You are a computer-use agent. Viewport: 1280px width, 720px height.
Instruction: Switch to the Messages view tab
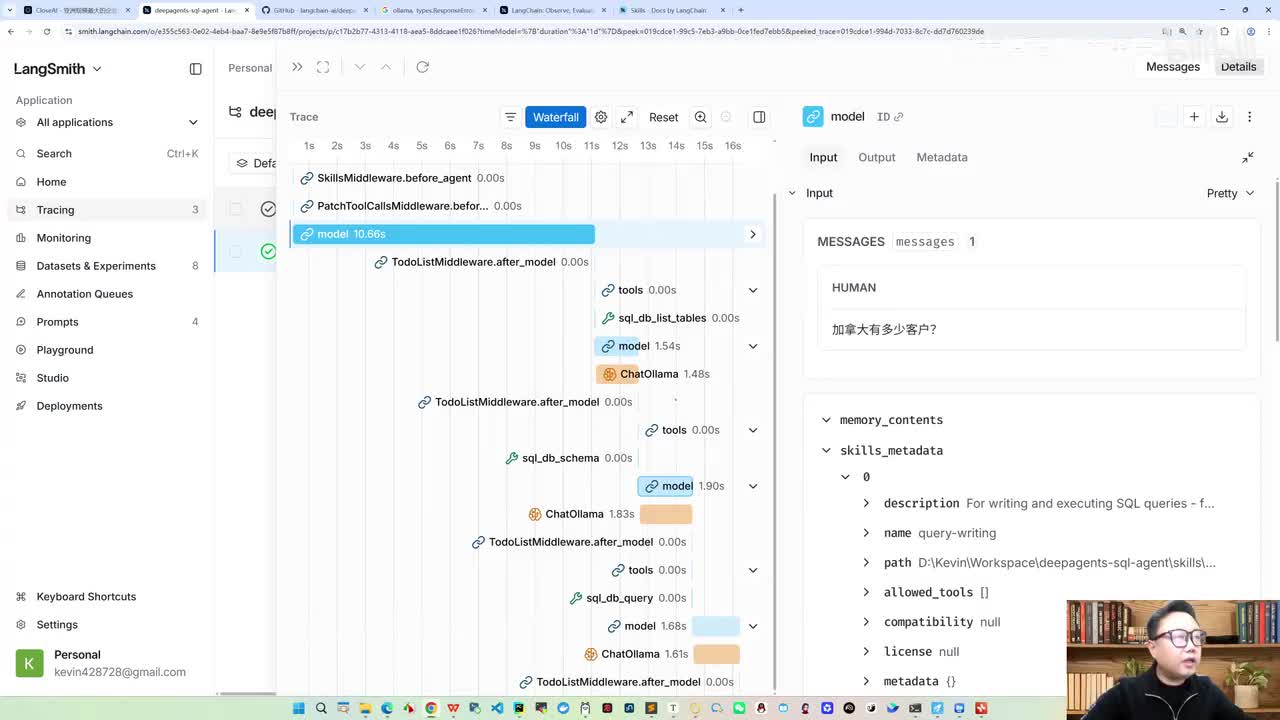click(x=1173, y=67)
